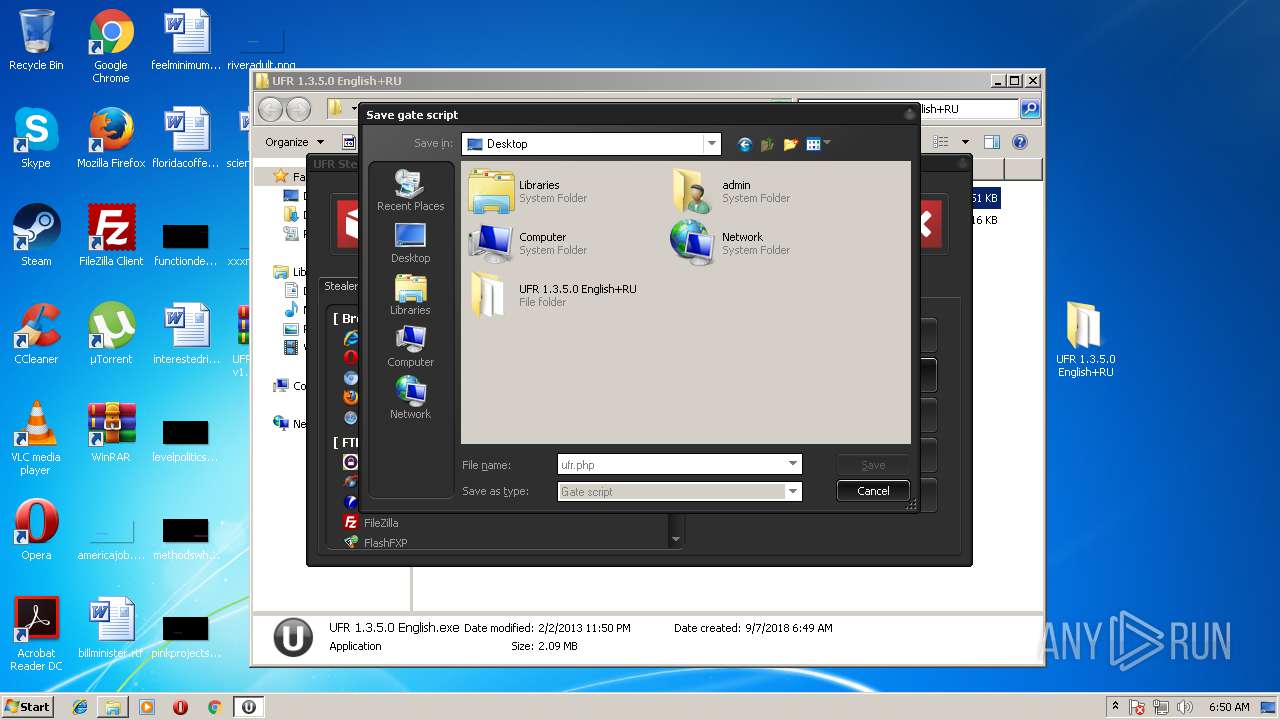The height and width of the screenshot is (720, 1280).
Task: Open the View Menu icon in Save dialog
Action: point(818,144)
